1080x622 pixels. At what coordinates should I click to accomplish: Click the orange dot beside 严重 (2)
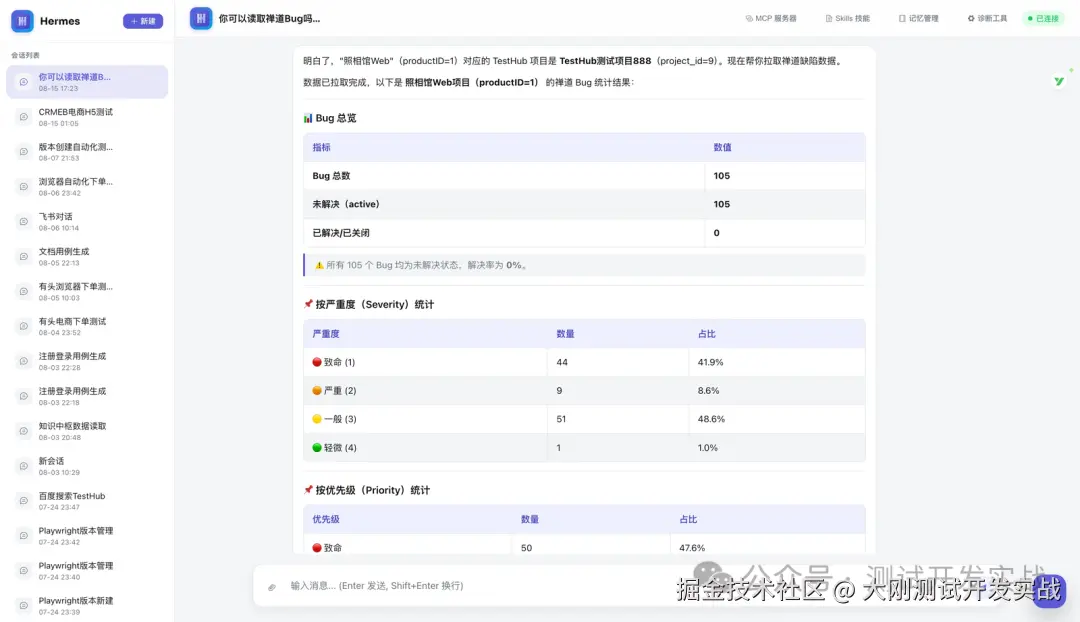coord(317,391)
